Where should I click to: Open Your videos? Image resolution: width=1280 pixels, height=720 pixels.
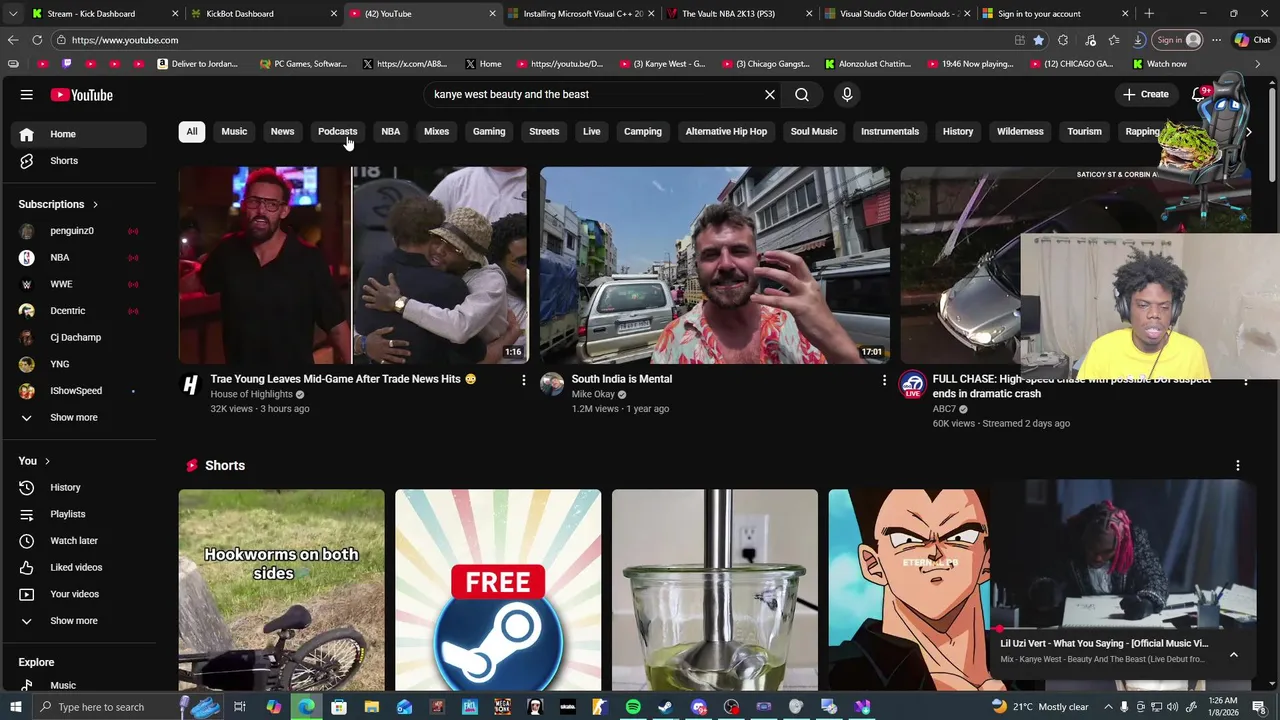tap(78, 594)
